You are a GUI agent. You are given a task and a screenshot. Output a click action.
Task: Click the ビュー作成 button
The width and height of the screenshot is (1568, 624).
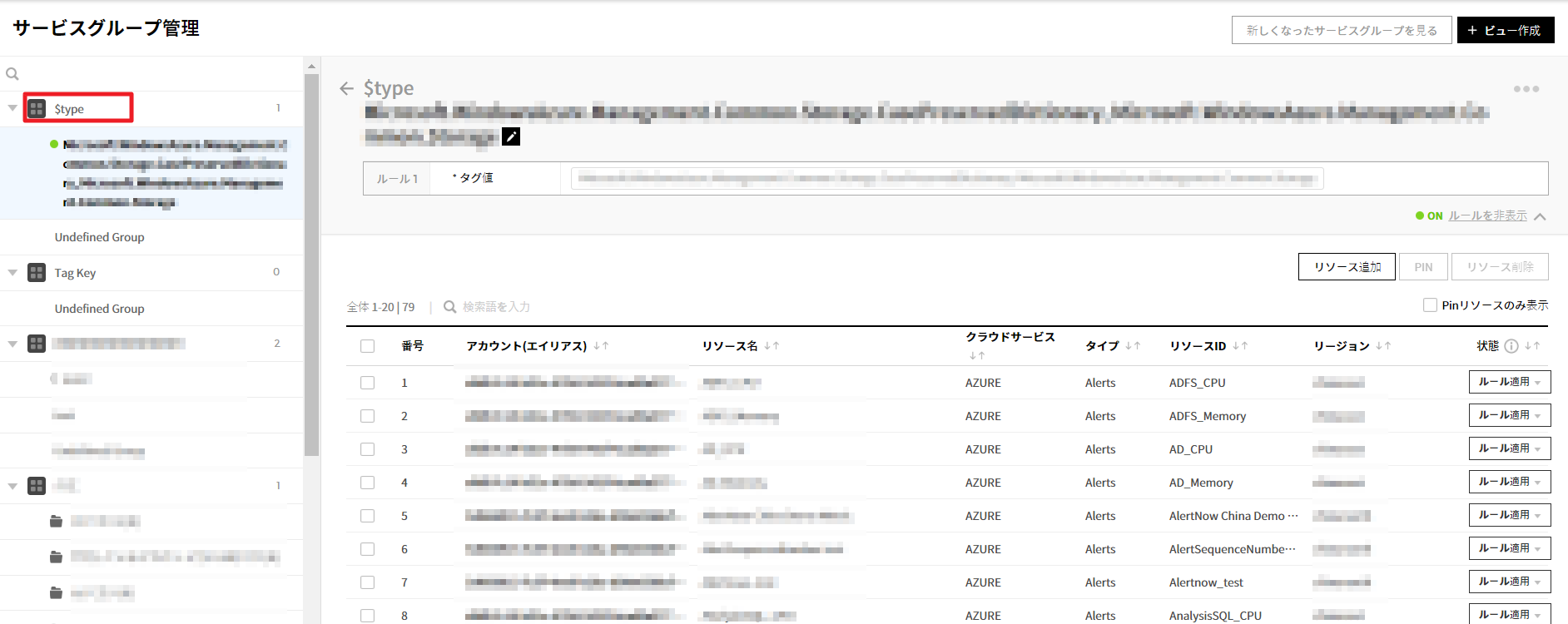click(x=1505, y=30)
